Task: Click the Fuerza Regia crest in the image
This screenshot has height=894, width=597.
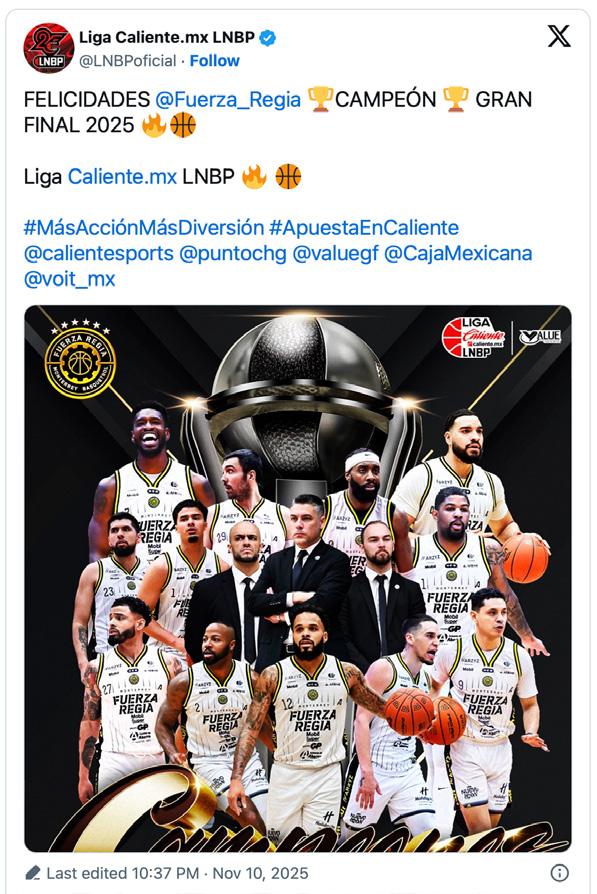Action: tap(80, 360)
